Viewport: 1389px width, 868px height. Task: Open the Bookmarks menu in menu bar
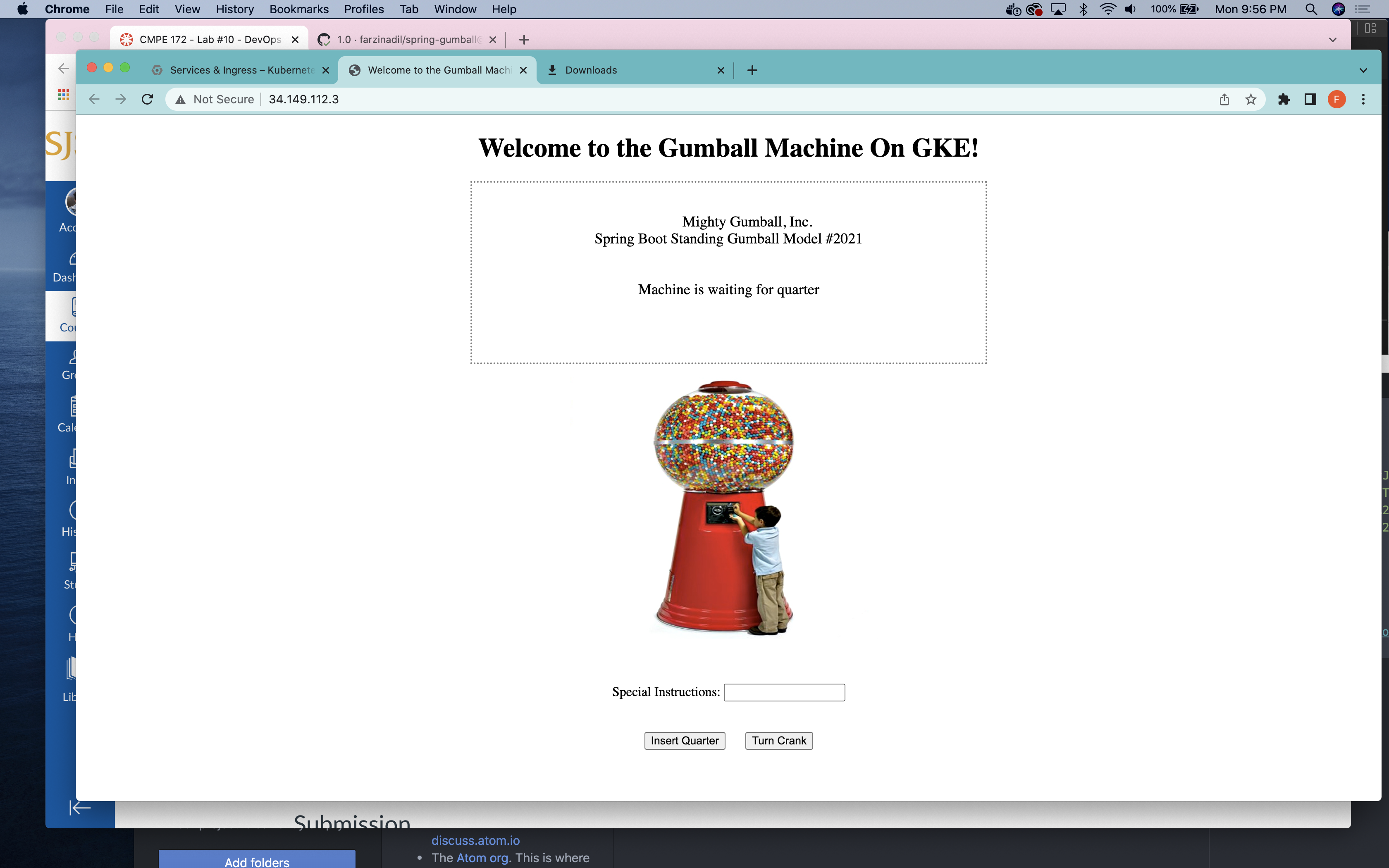point(298,9)
